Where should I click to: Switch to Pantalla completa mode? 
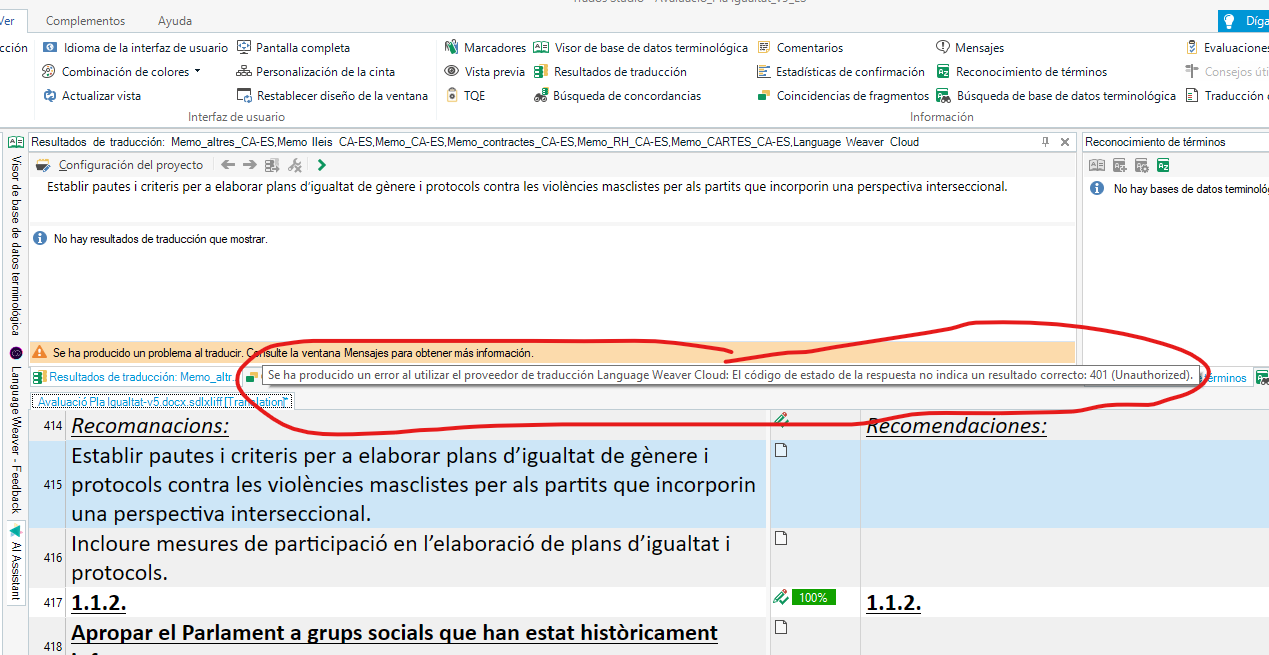[x=293, y=48]
